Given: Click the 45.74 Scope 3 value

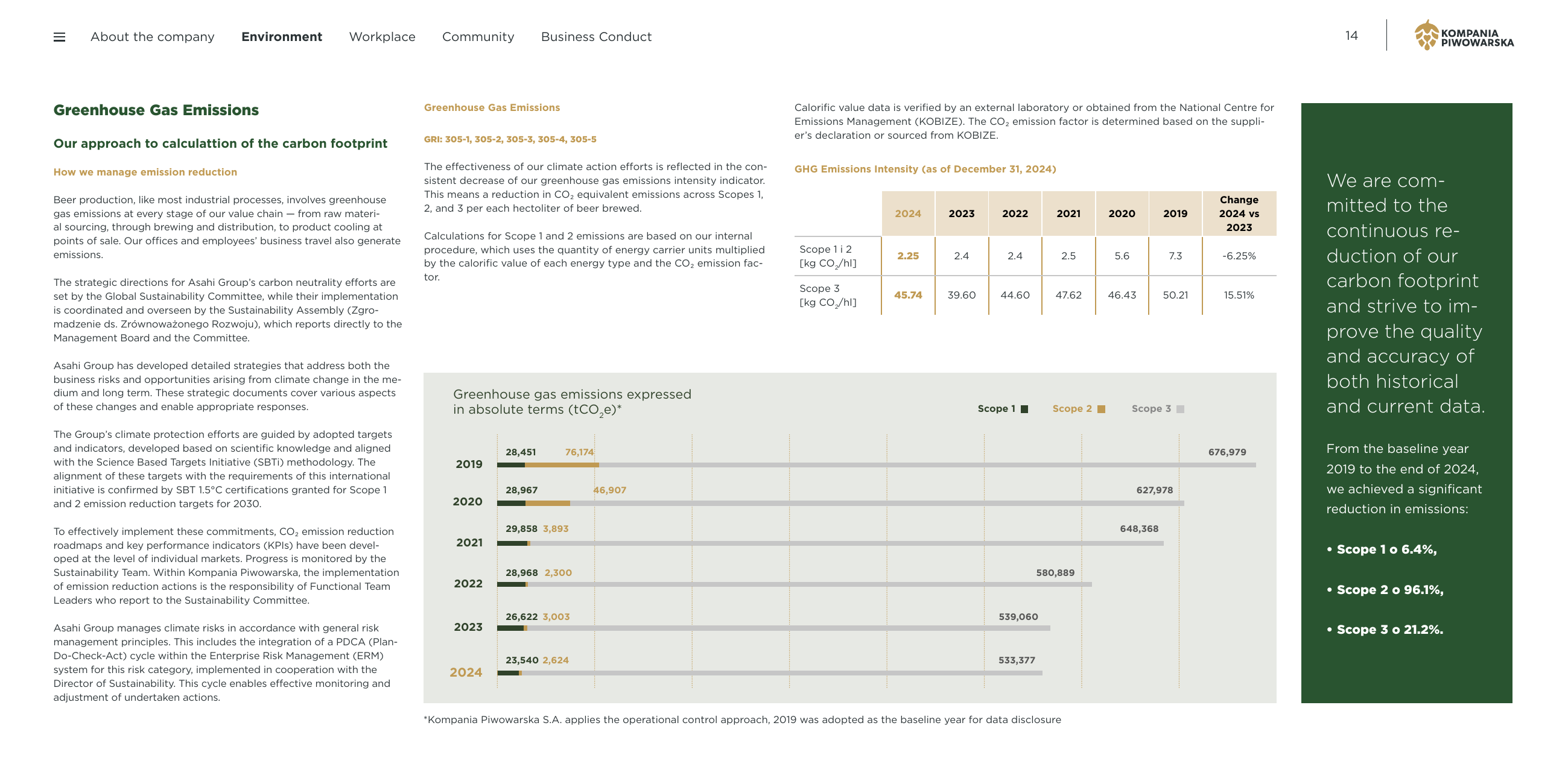Looking at the screenshot, I should pyautogui.click(x=907, y=296).
